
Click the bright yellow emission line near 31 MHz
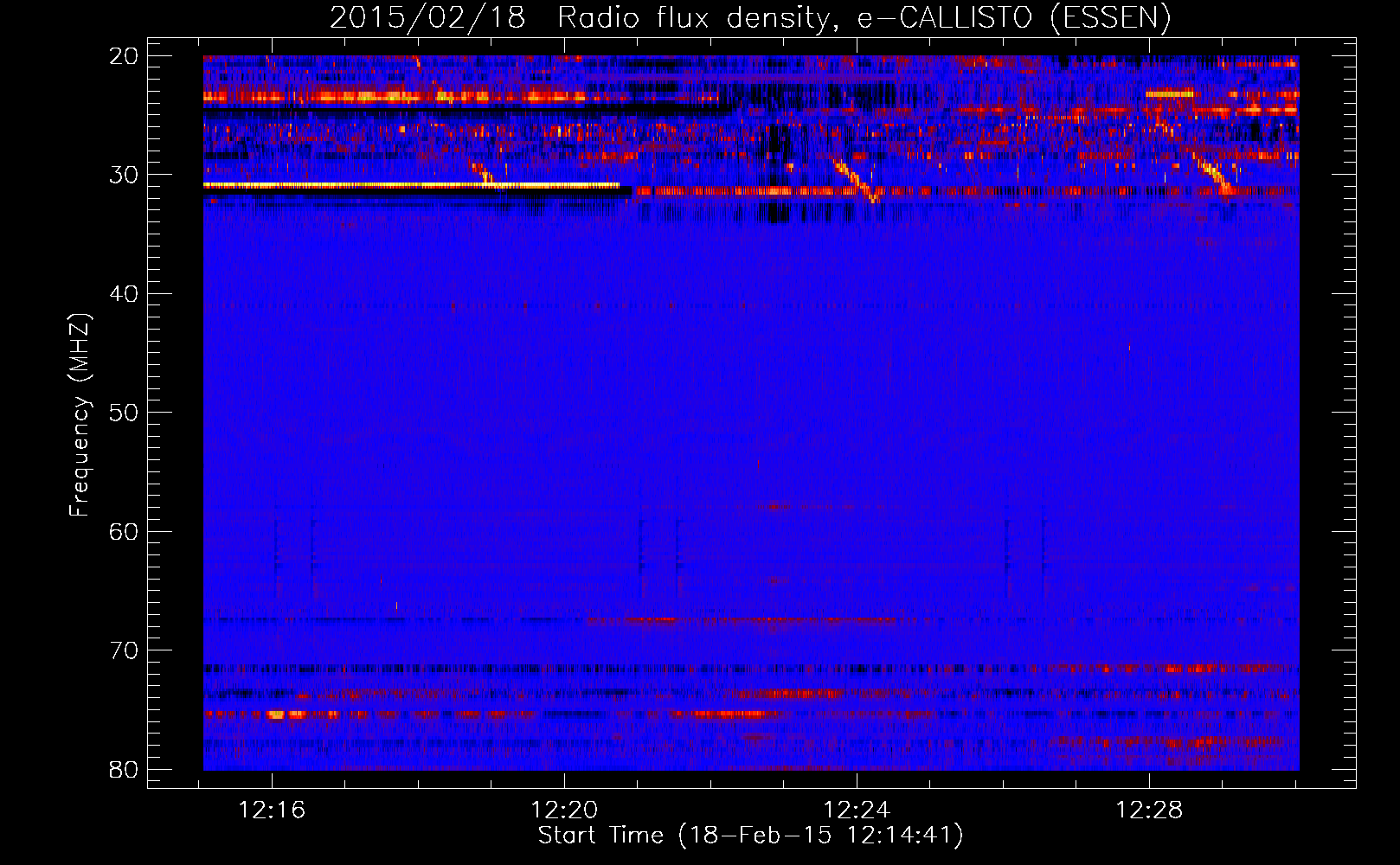click(x=412, y=185)
